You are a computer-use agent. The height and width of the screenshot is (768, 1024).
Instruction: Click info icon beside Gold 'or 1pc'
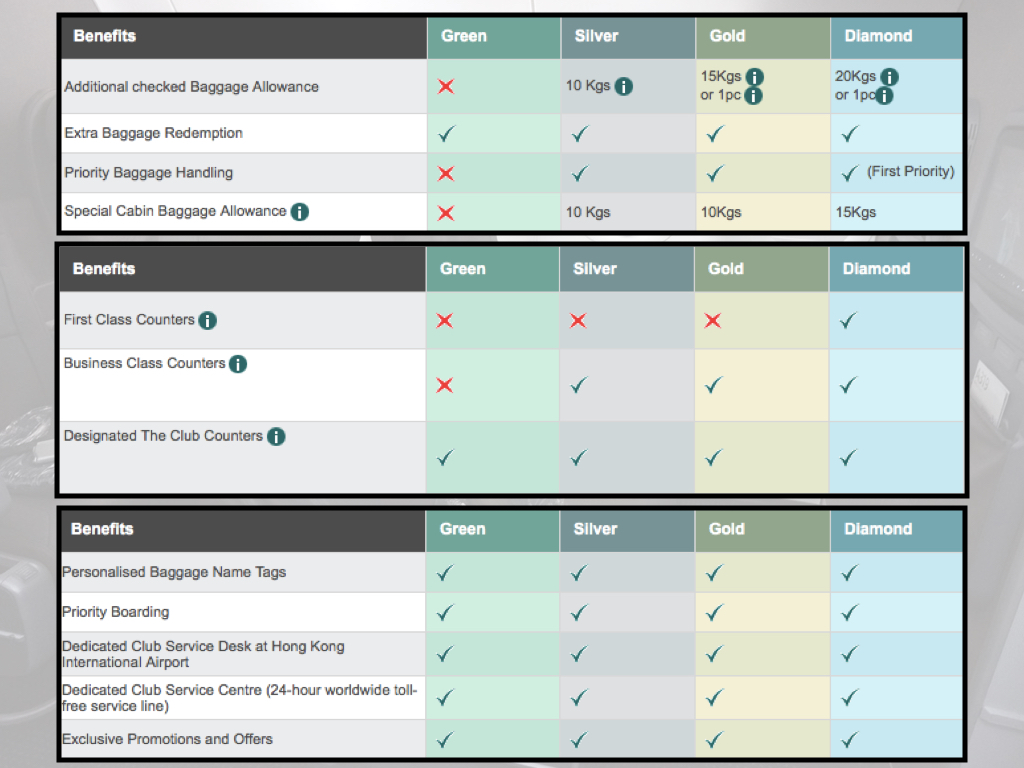click(754, 96)
